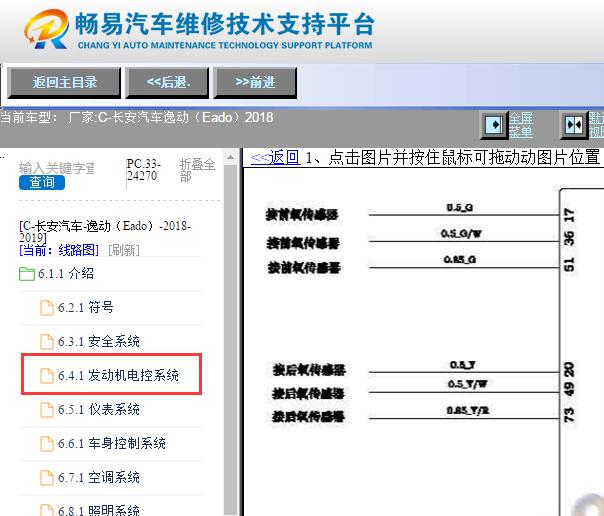Expand the 6.1.1 介绍 folder

[66, 274]
